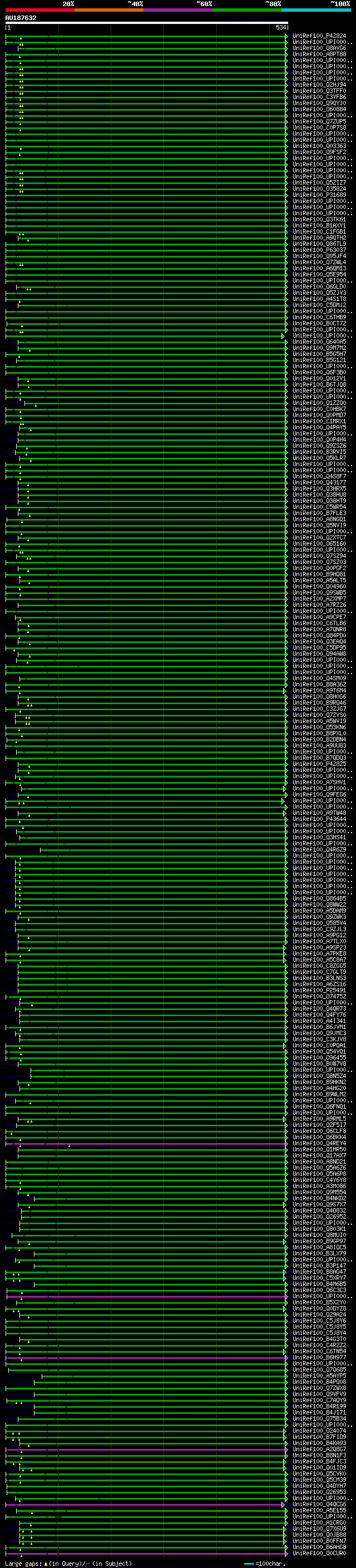Open hit UniRef100_Q2HJ94
The image size is (356, 1568).
click(319, 85)
